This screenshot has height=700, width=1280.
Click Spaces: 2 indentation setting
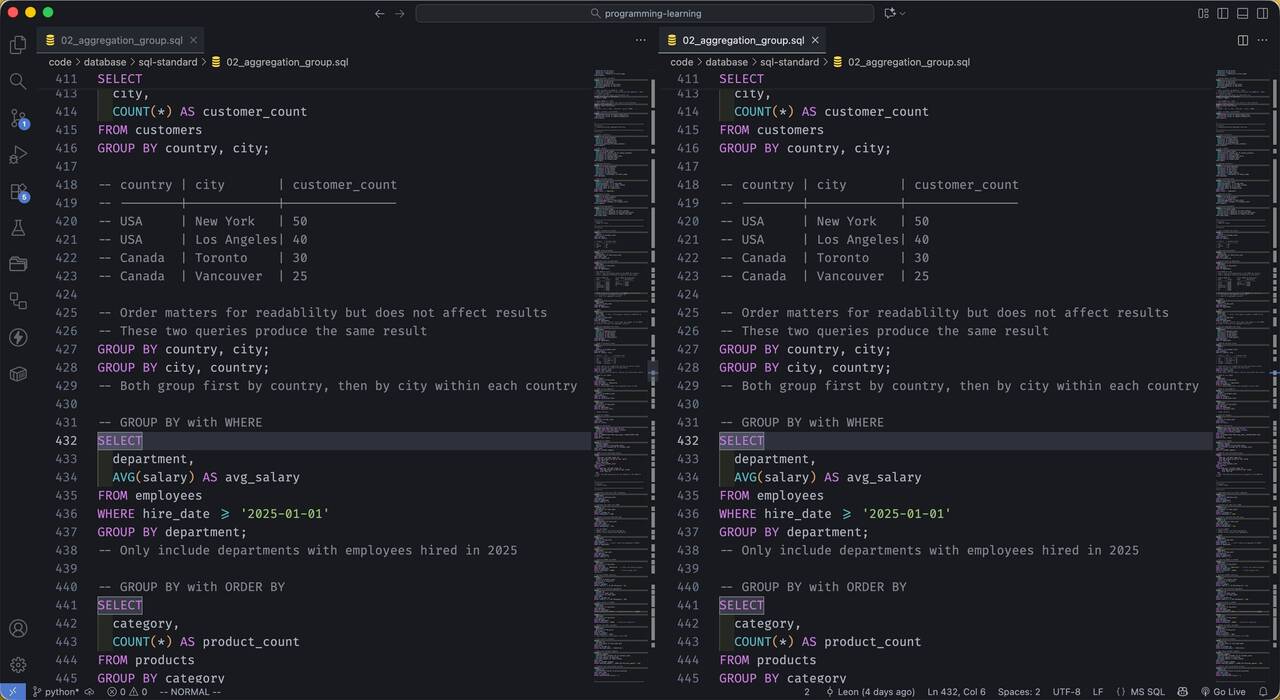click(1019, 691)
